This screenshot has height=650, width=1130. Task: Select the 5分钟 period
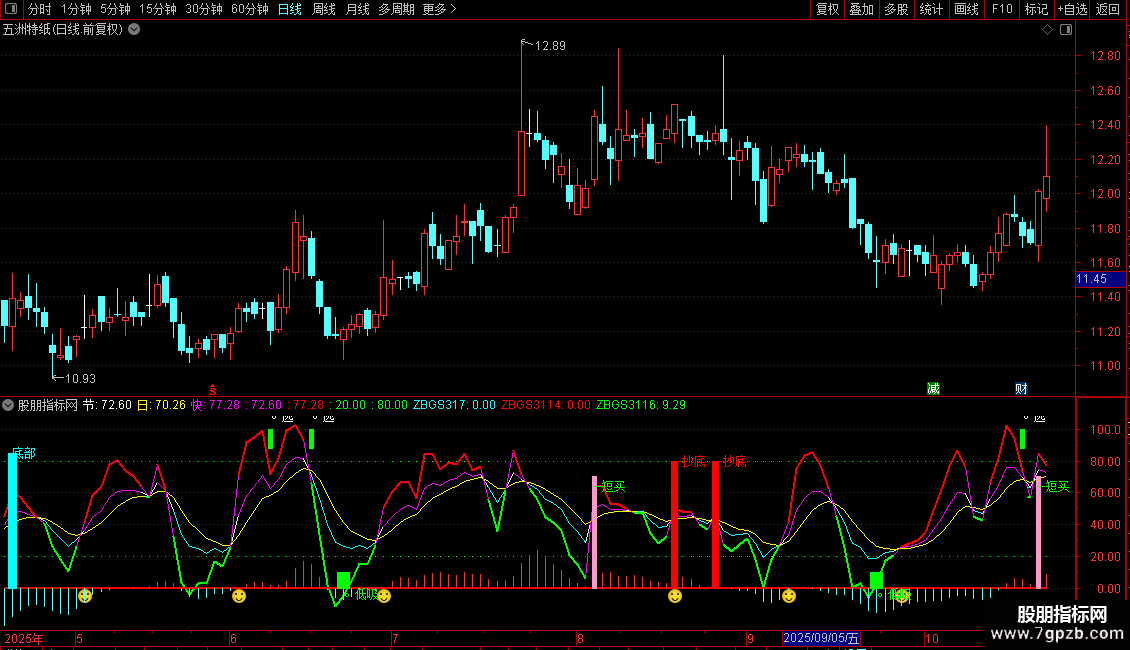point(115,9)
